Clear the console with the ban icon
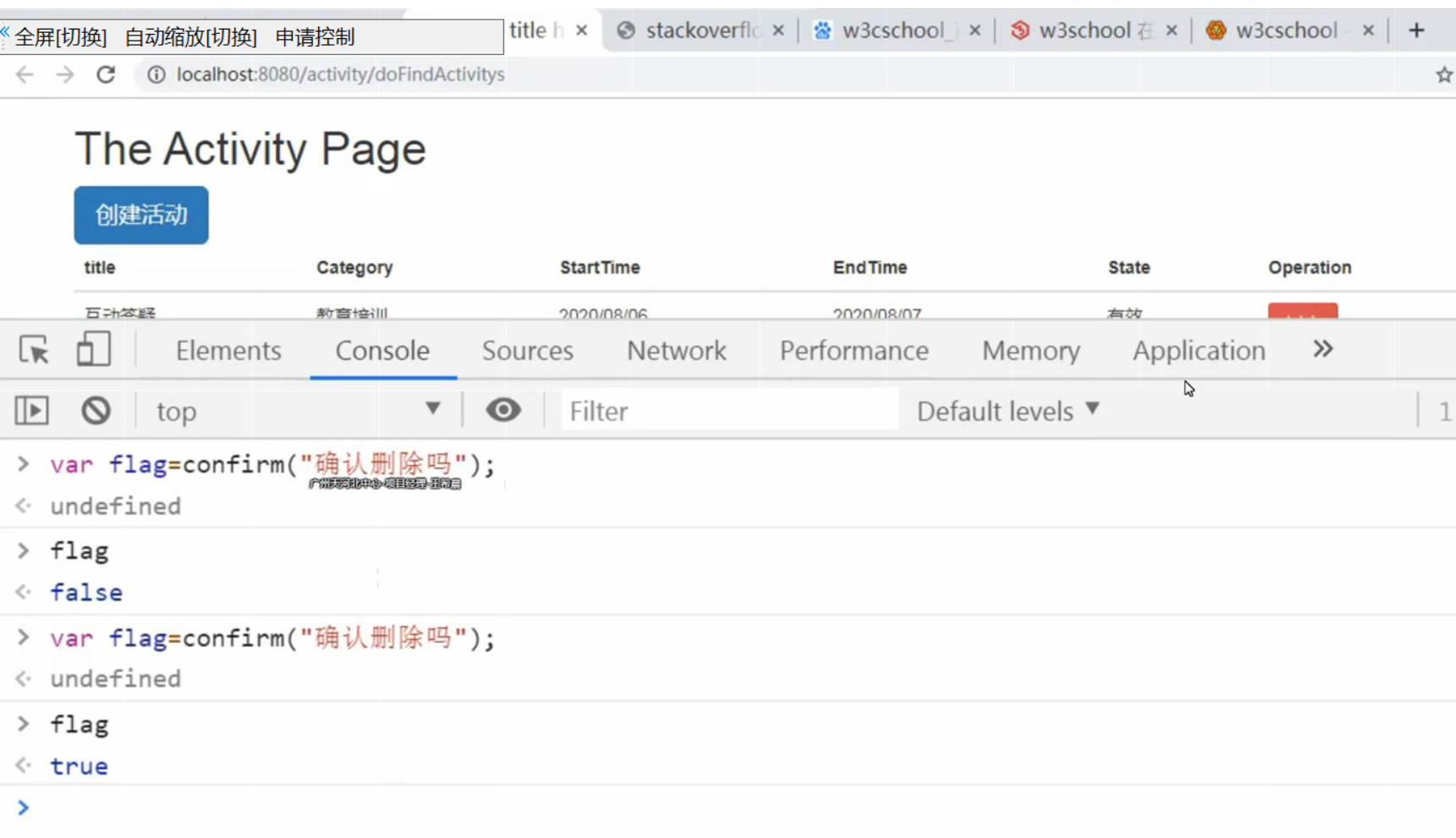The height and width of the screenshot is (838, 1456). click(96, 411)
